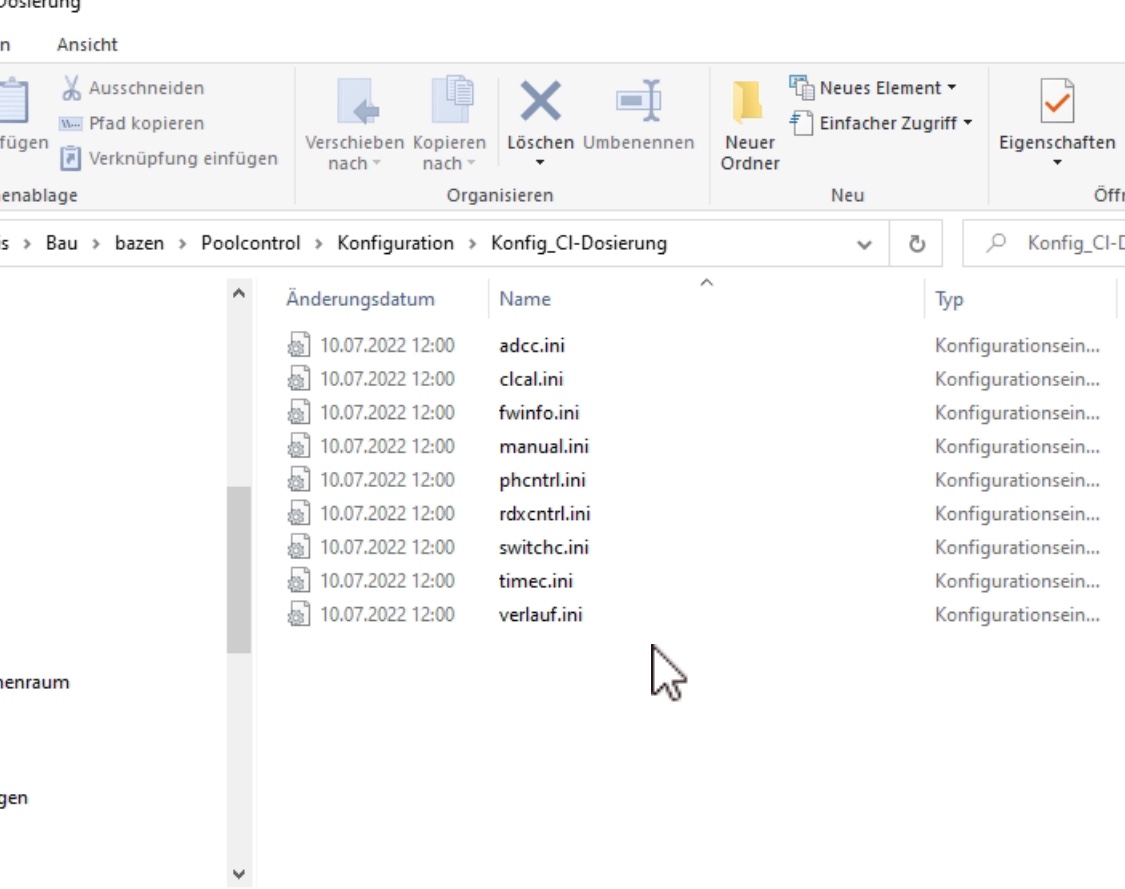This screenshot has width=1125, height=889.
Task: Sort by Name column header
Action: click(x=525, y=299)
